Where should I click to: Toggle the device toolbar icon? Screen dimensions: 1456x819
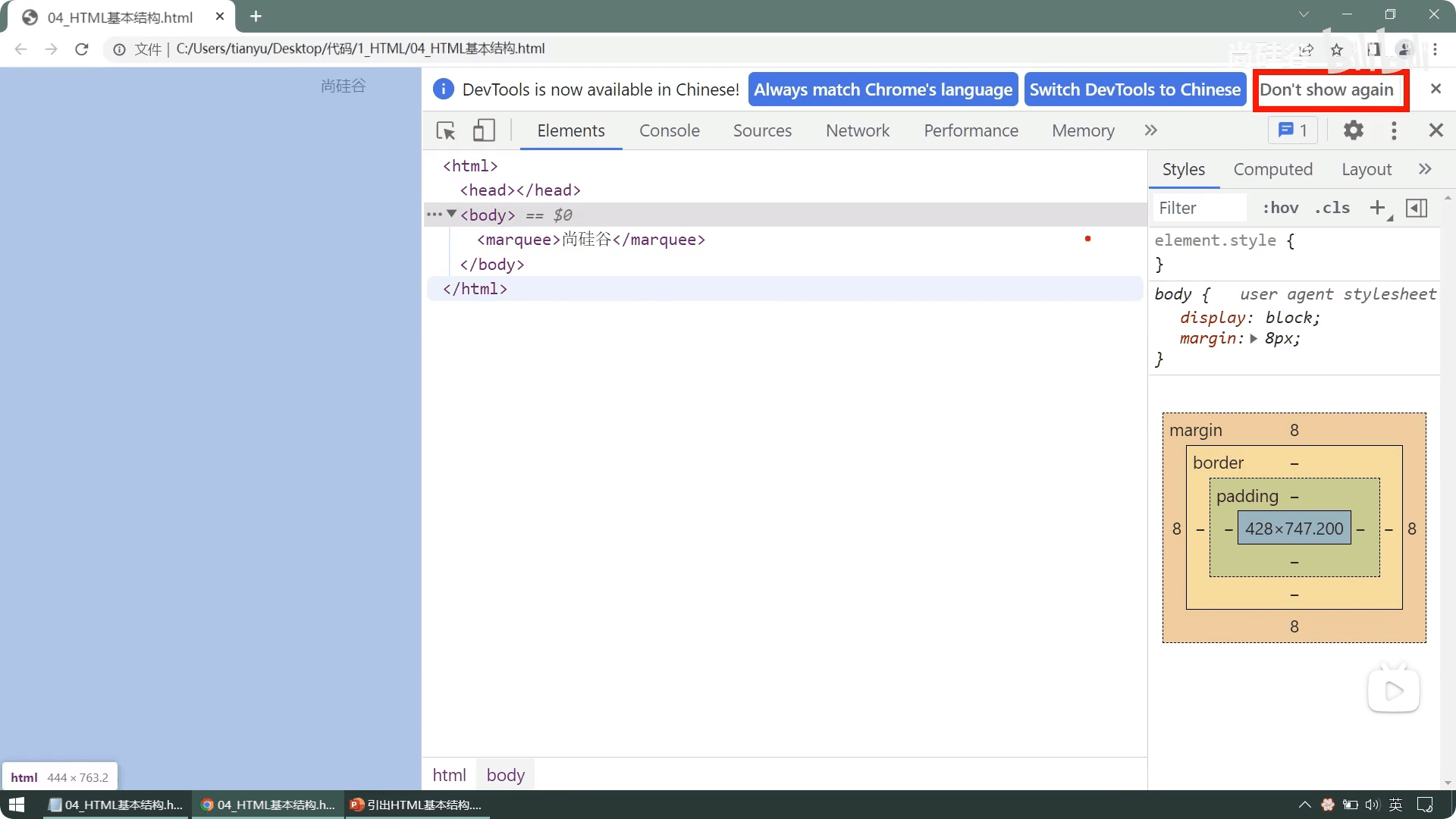(484, 130)
